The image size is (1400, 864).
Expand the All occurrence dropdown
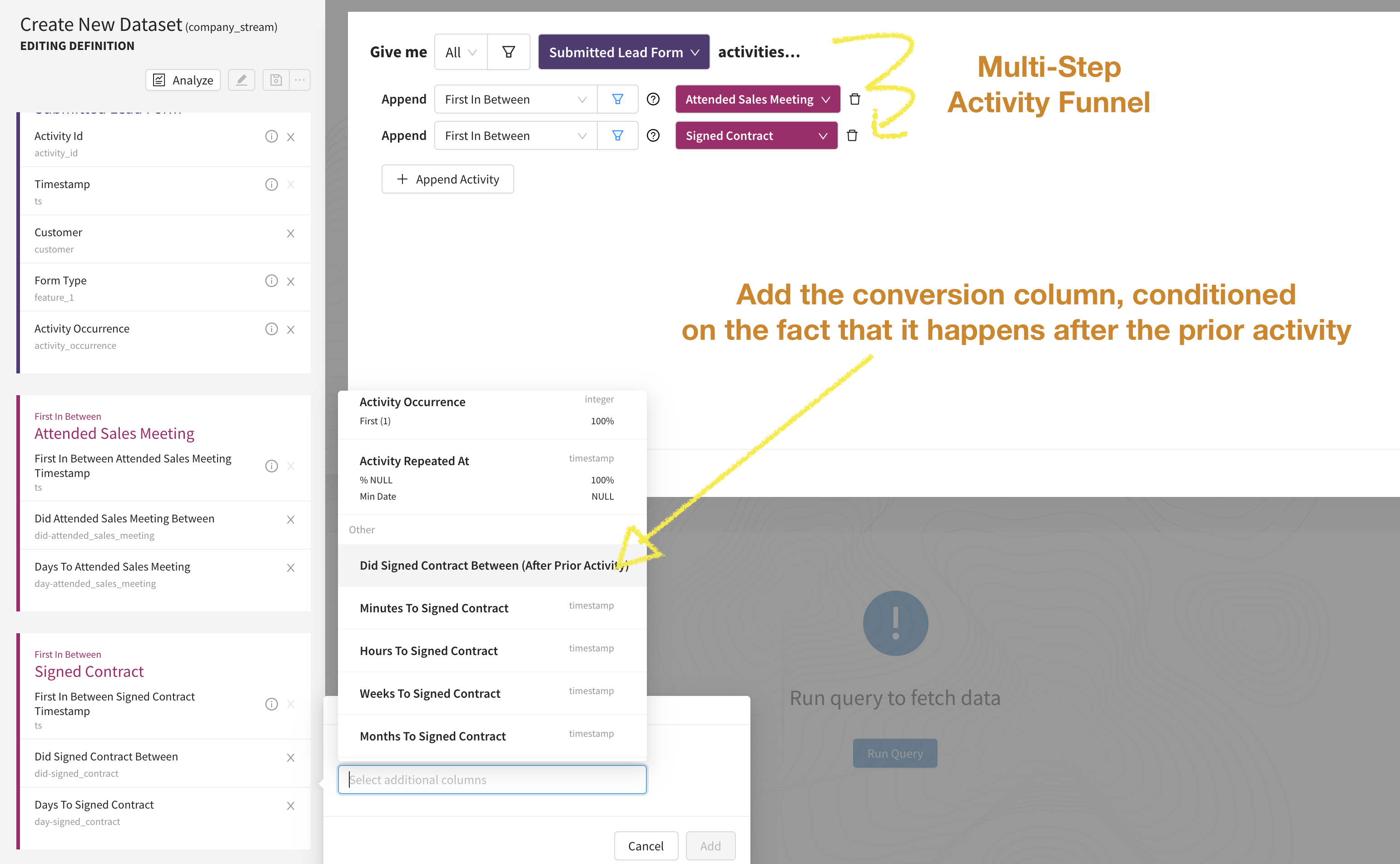coord(461,52)
